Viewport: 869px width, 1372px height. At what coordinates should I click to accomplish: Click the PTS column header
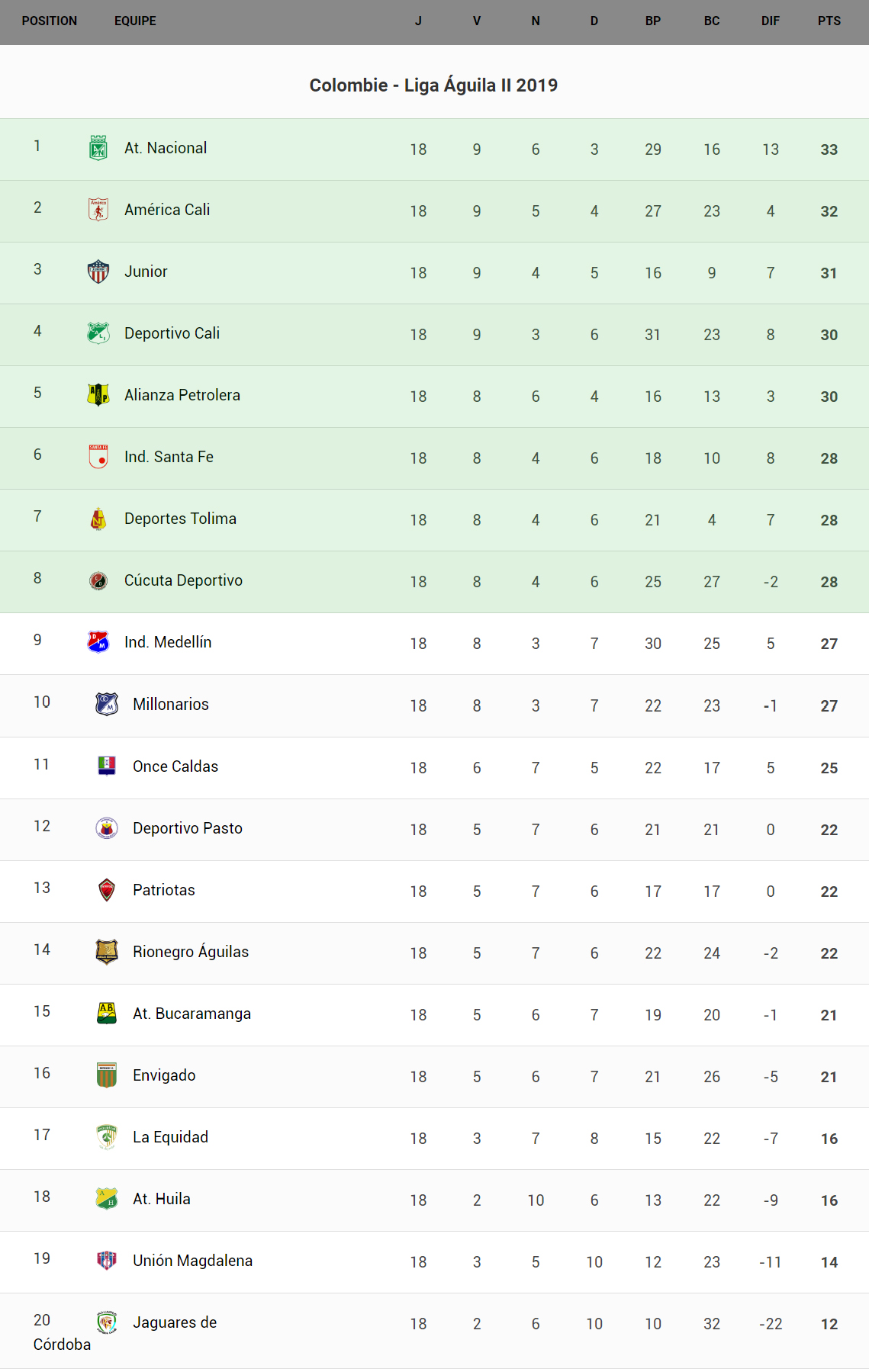tap(829, 21)
